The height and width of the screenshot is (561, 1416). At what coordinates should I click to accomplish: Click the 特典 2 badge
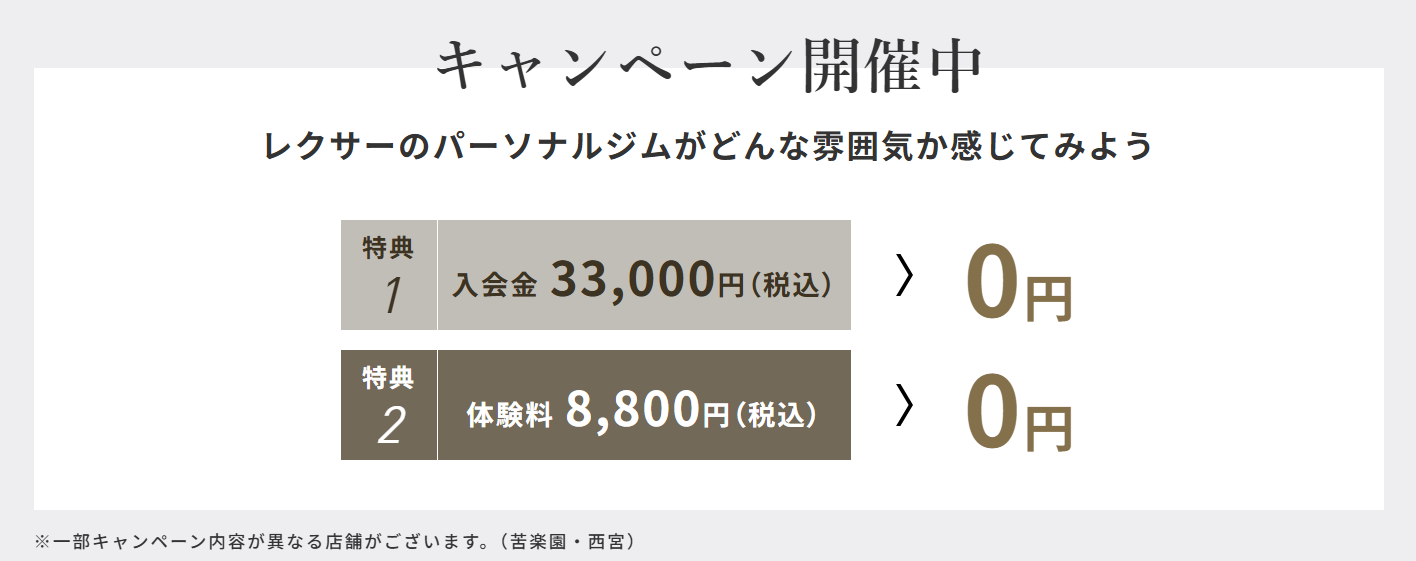point(389,405)
